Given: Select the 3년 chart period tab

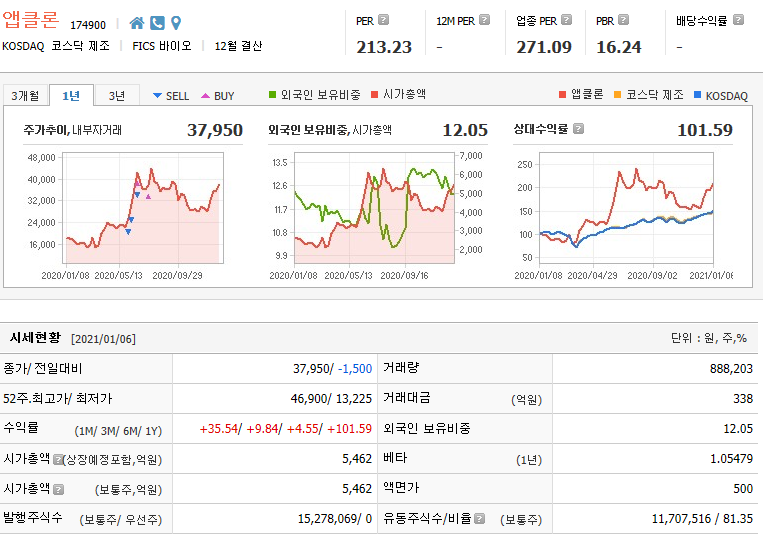Looking at the screenshot, I should click(x=117, y=95).
